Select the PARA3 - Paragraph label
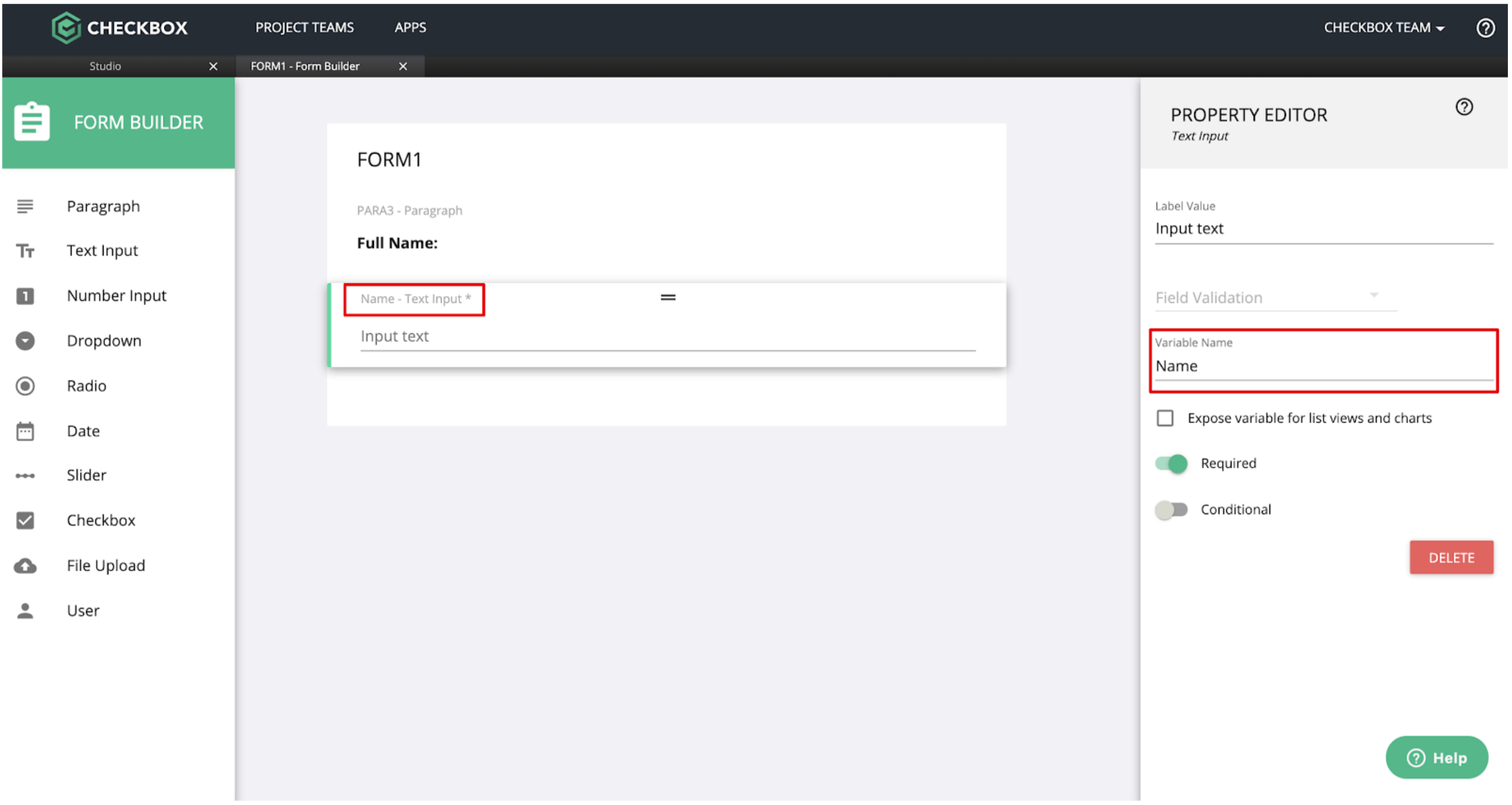Viewport: 1512px width, 805px height. coord(409,211)
